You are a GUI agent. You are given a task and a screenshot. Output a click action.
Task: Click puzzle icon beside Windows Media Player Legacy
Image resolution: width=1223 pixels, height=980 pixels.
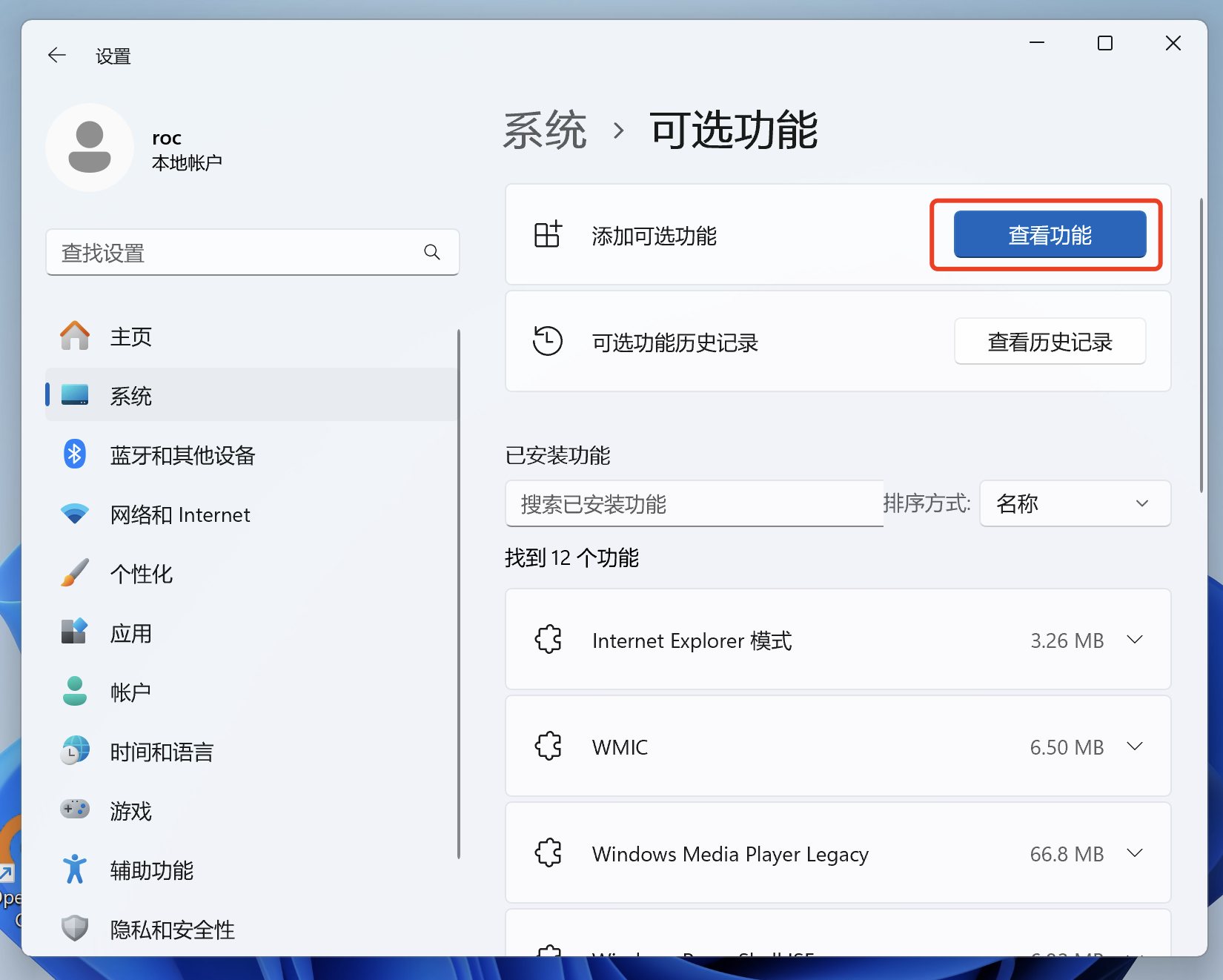pos(548,852)
